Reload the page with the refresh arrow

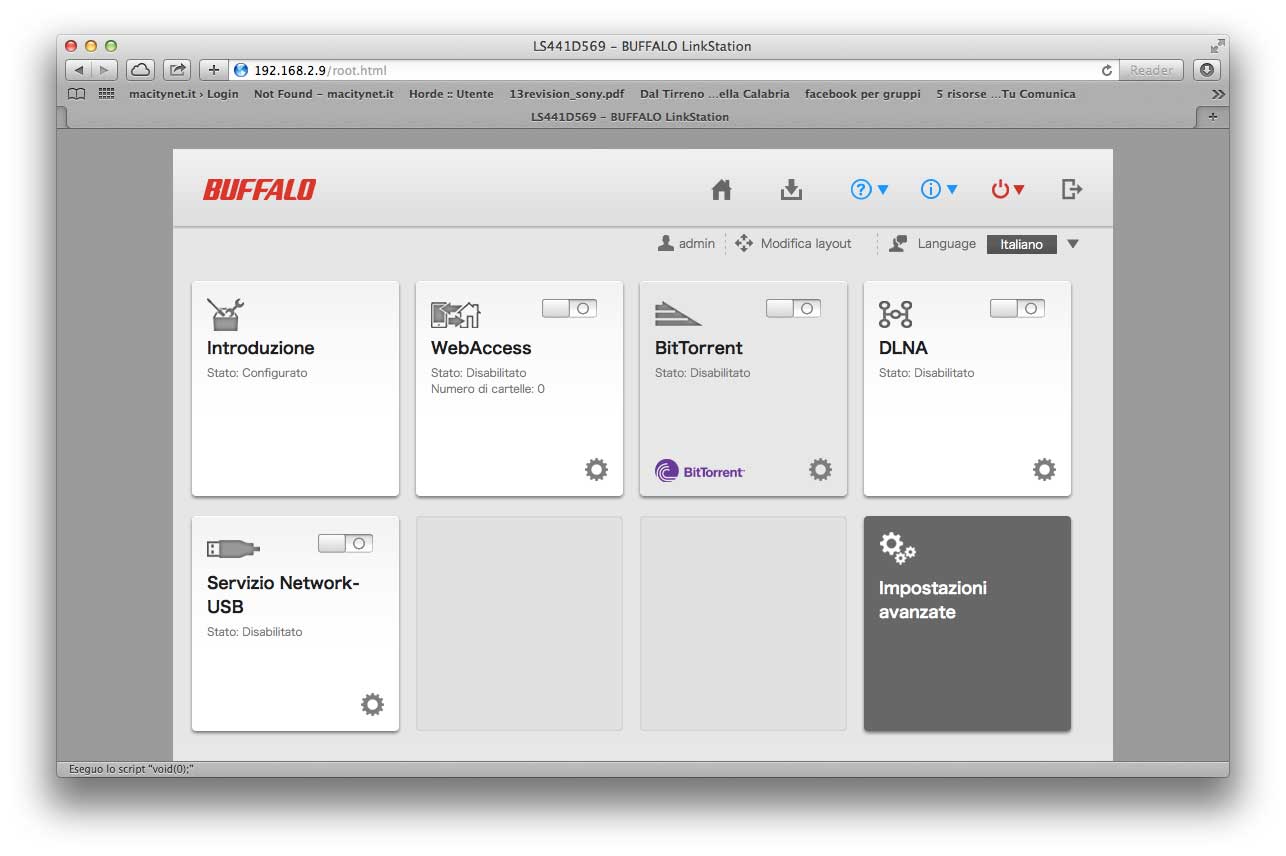(x=1106, y=70)
